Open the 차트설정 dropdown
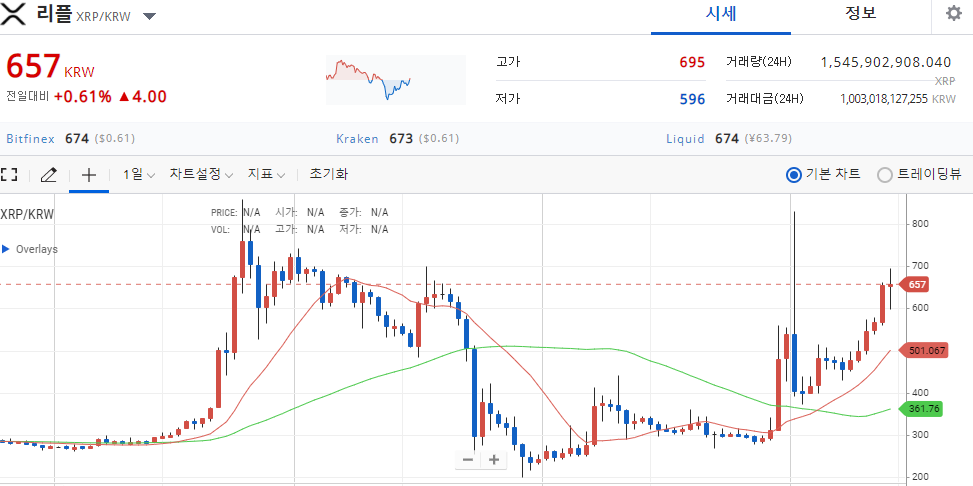 pos(201,174)
